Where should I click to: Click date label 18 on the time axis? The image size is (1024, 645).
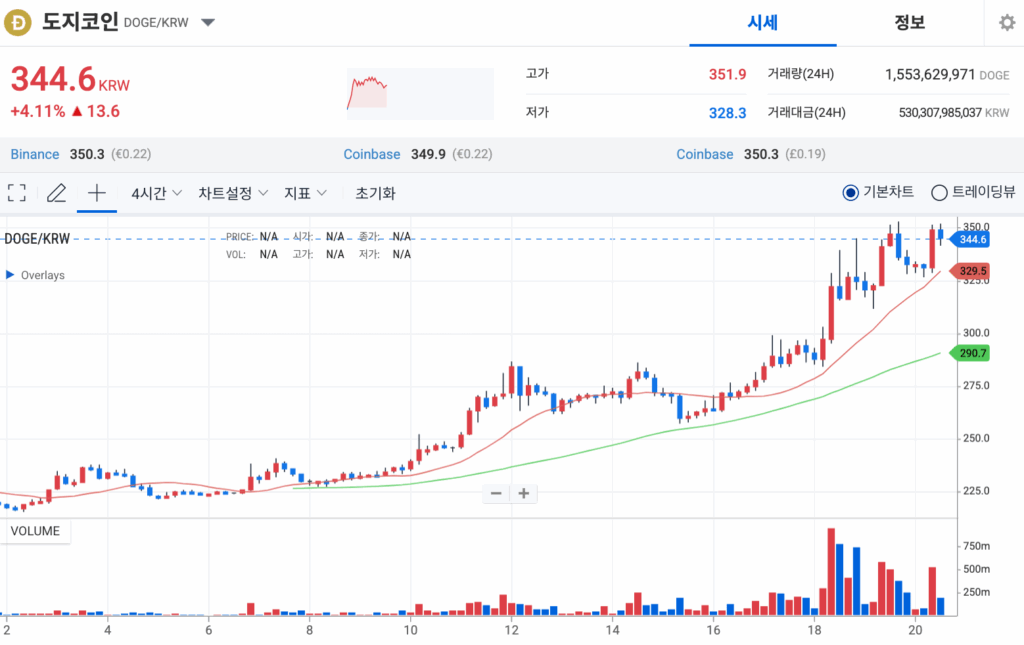click(x=814, y=630)
